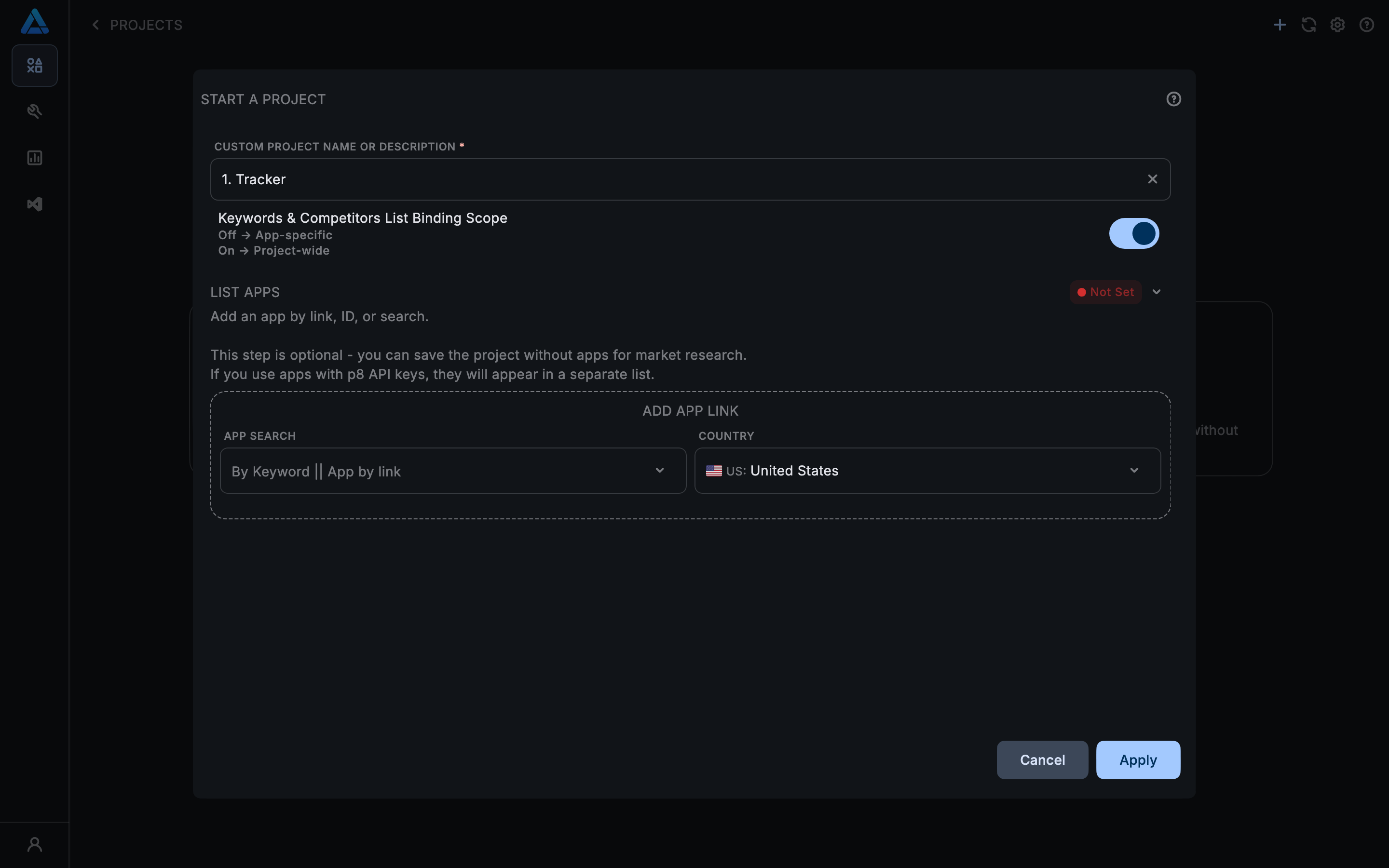The width and height of the screenshot is (1389, 868).
Task: Click the refresh icon in top bar
Action: pyautogui.click(x=1308, y=25)
